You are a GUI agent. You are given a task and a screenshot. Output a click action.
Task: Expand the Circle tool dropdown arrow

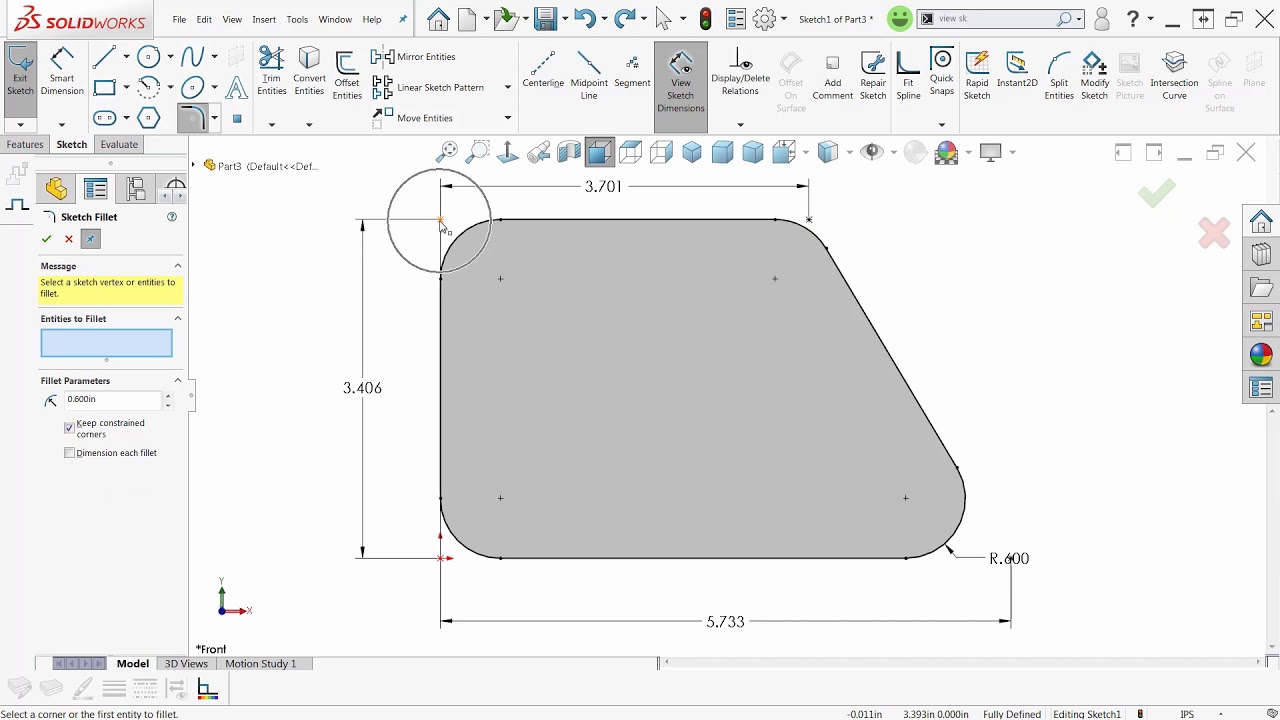(171, 57)
